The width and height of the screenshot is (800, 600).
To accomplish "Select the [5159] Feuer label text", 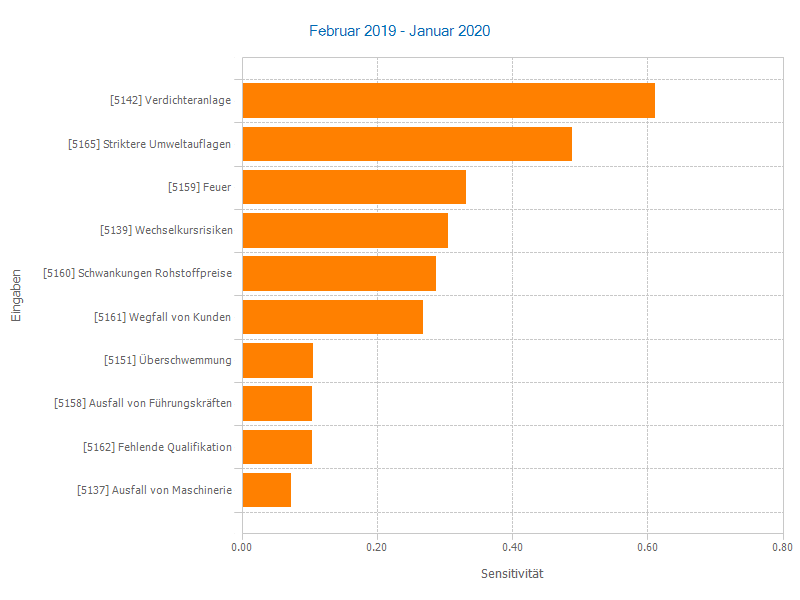I will [199, 187].
